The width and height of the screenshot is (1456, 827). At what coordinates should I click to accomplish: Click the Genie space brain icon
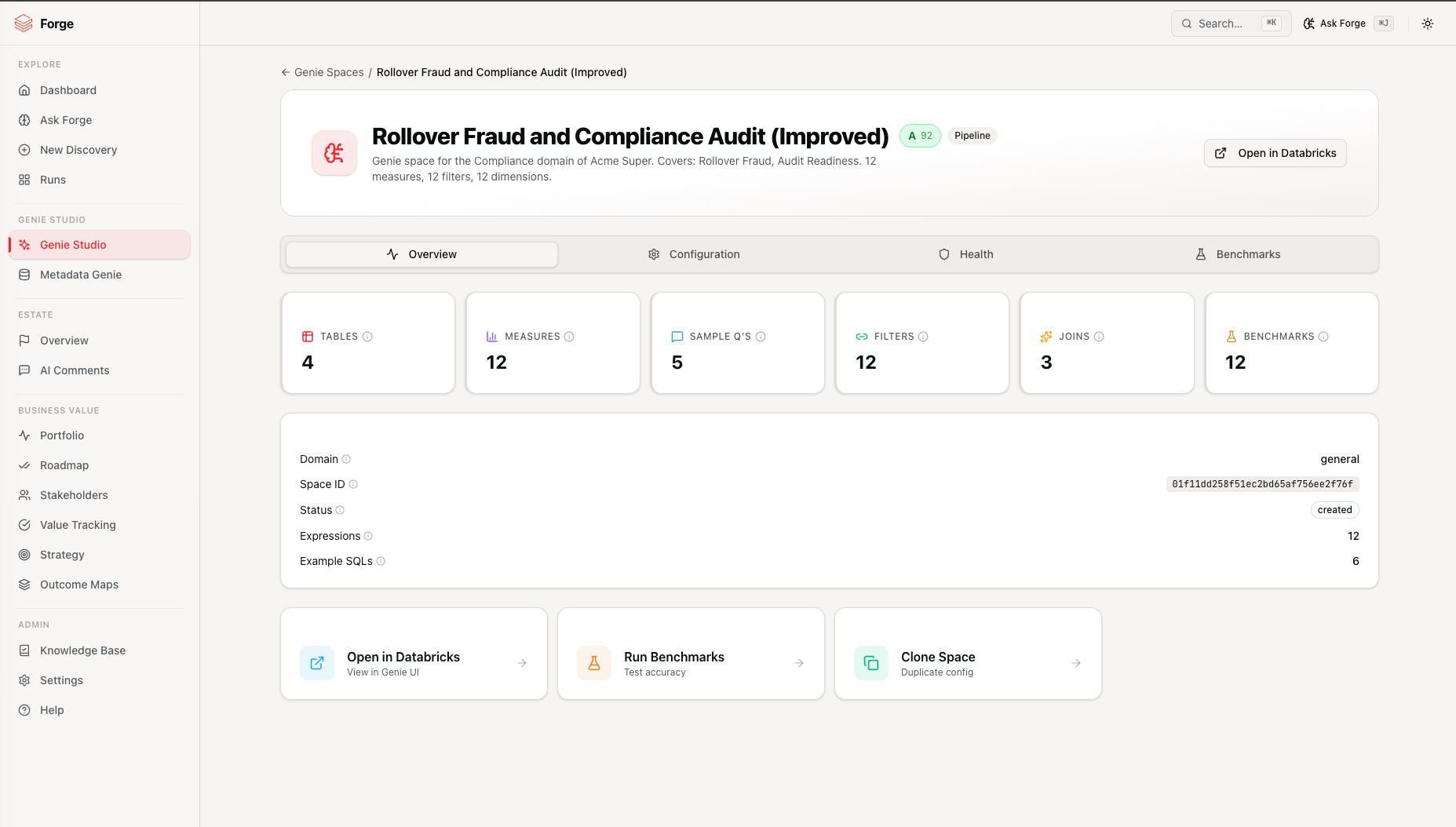point(334,153)
